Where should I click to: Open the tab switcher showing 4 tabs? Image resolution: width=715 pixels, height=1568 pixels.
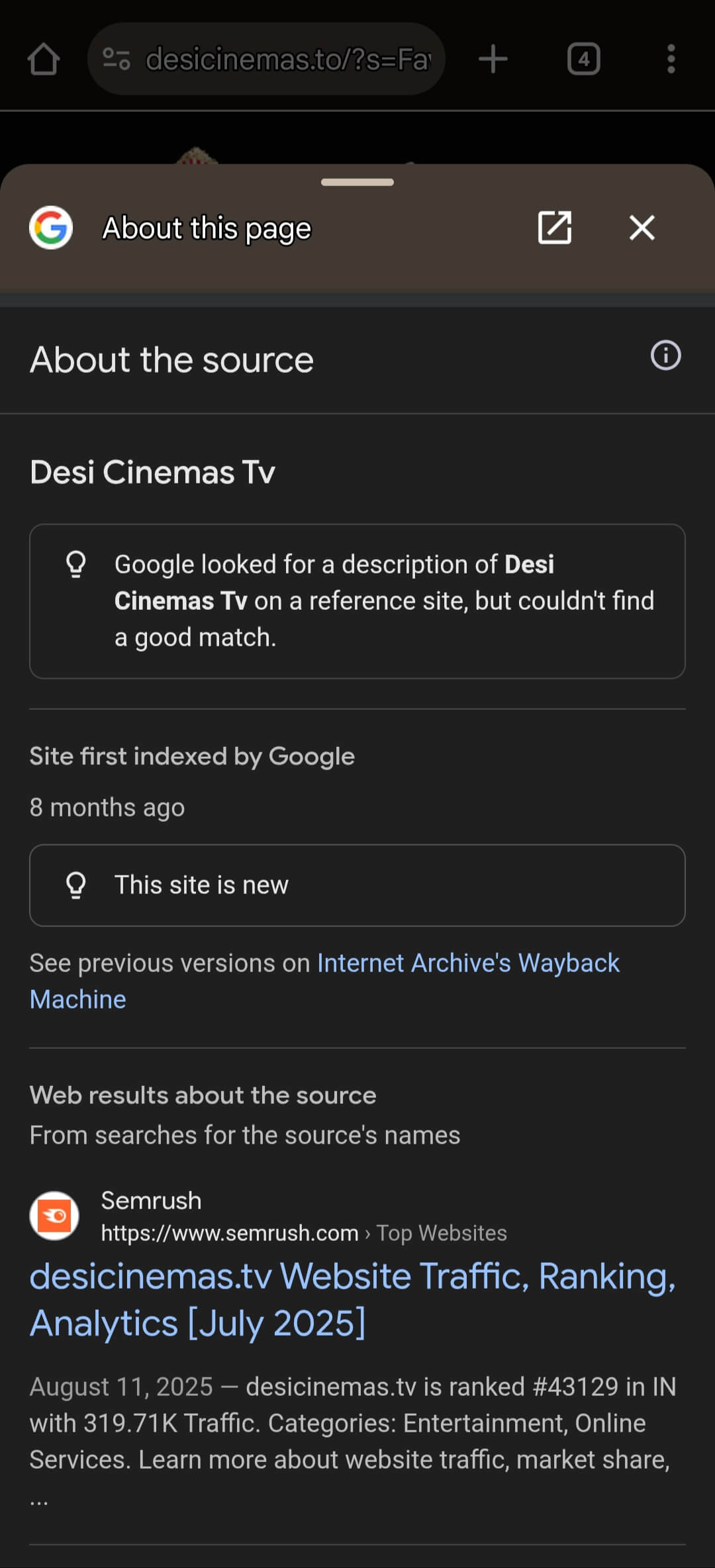pyautogui.click(x=584, y=59)
